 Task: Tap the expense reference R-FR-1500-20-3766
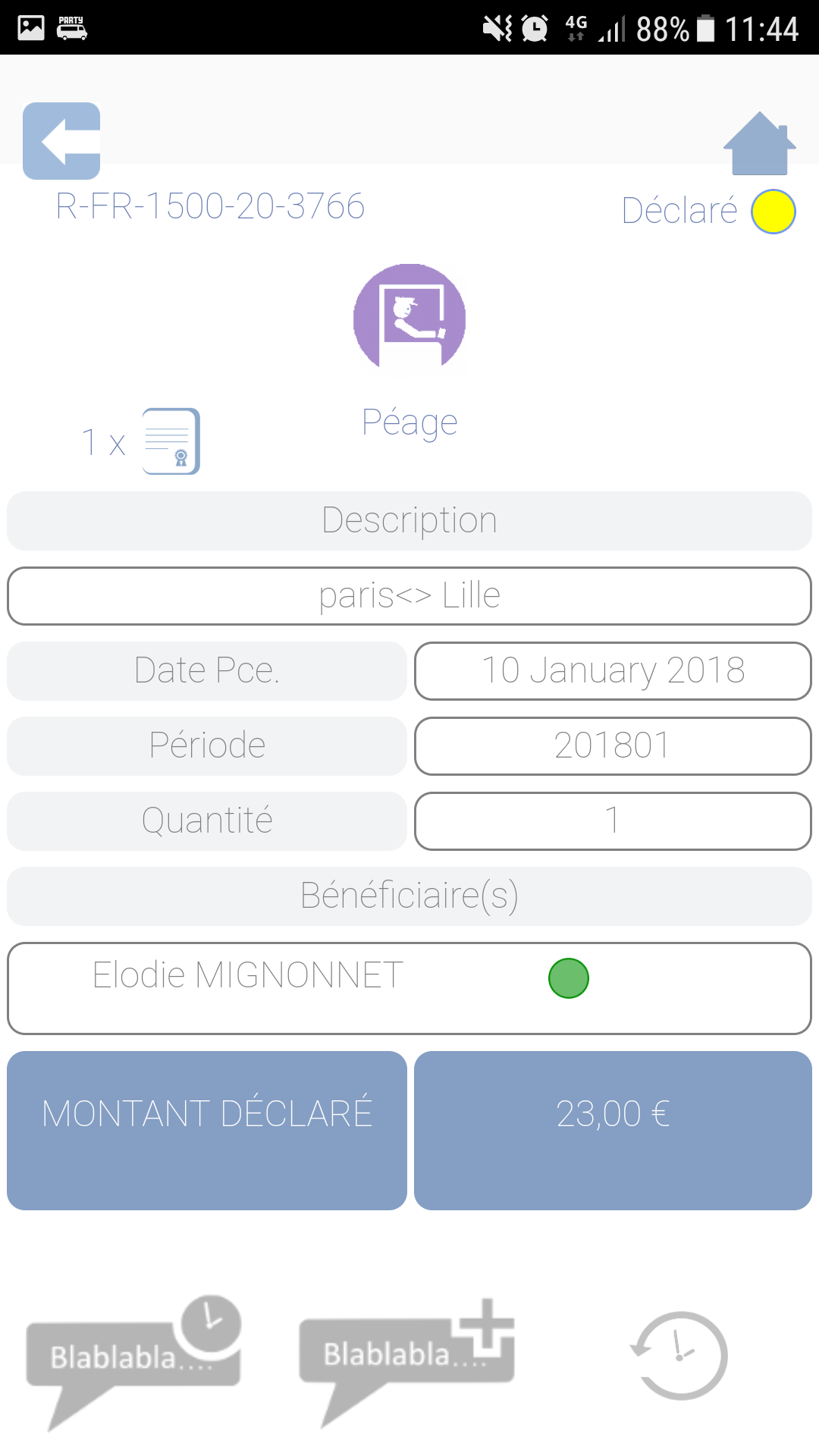(210, 206)
